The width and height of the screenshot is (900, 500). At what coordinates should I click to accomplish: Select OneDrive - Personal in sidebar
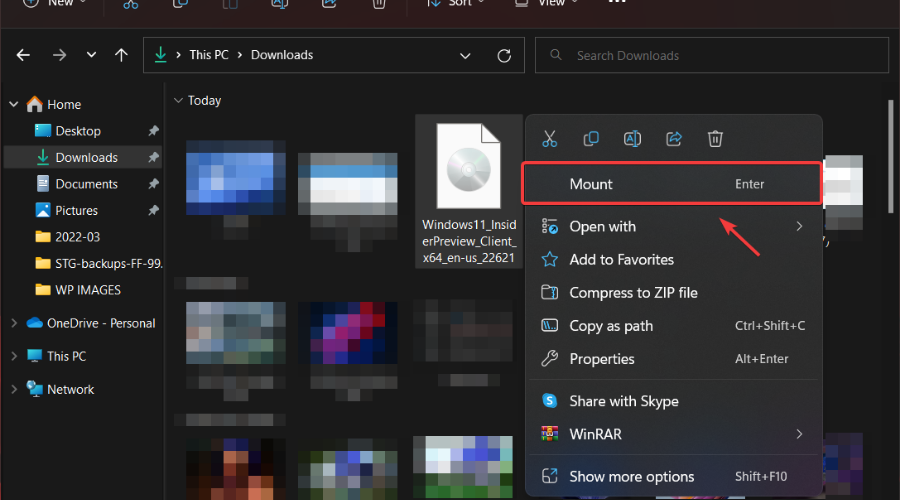pyautogui.click(x=100, y=323)
